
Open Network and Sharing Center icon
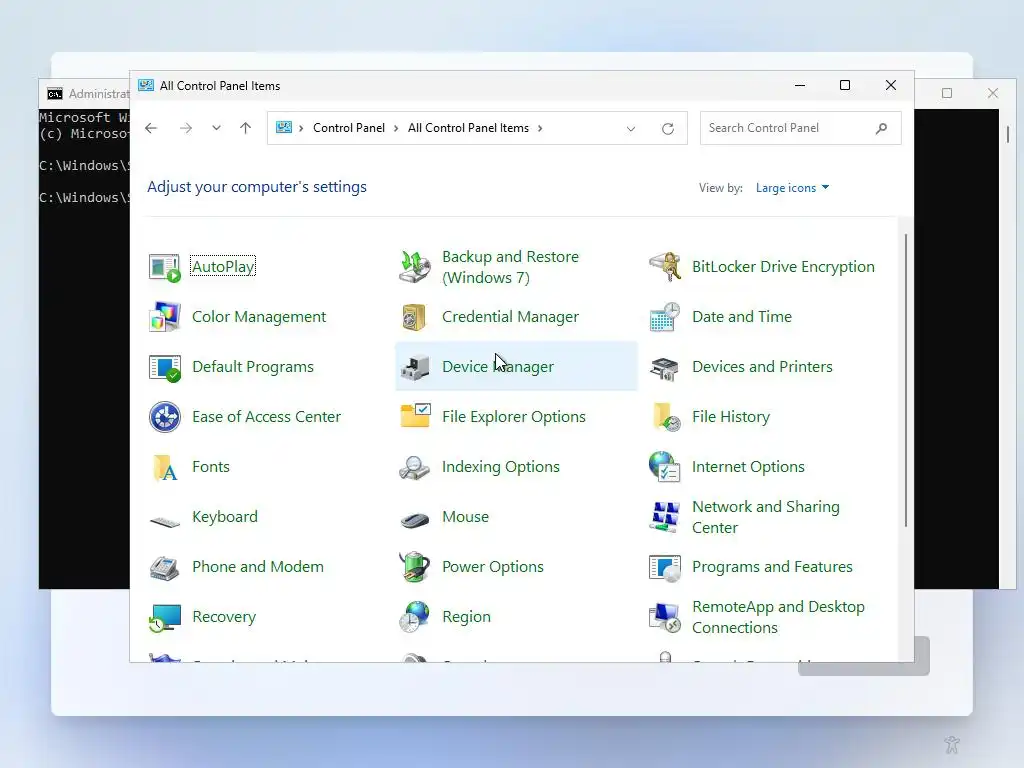[x=665, y=517]
